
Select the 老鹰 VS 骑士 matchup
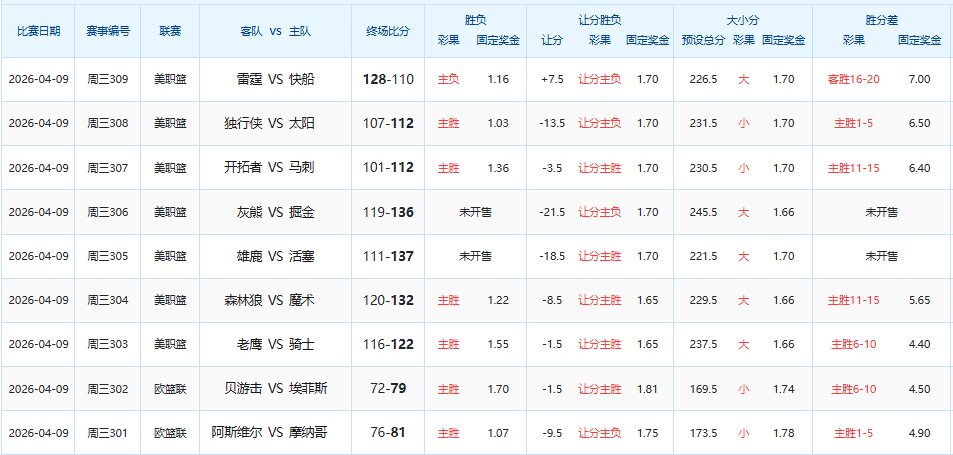coord(275,344)
